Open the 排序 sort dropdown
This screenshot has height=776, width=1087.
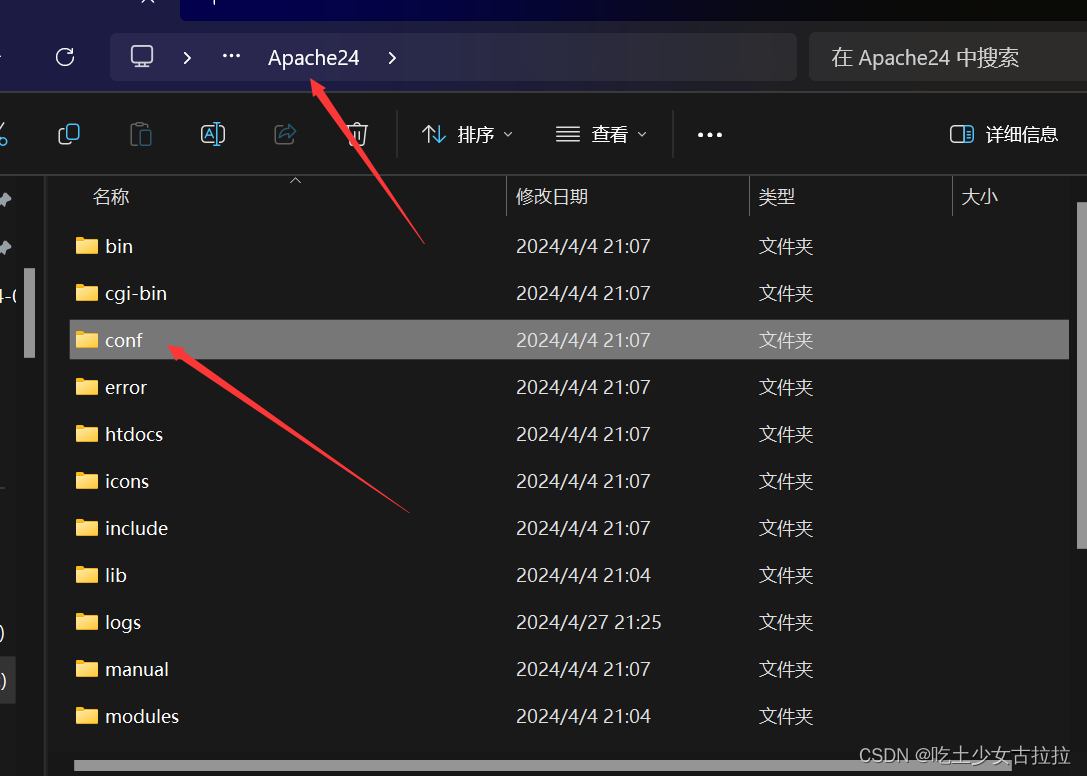(x=466, y=133)
